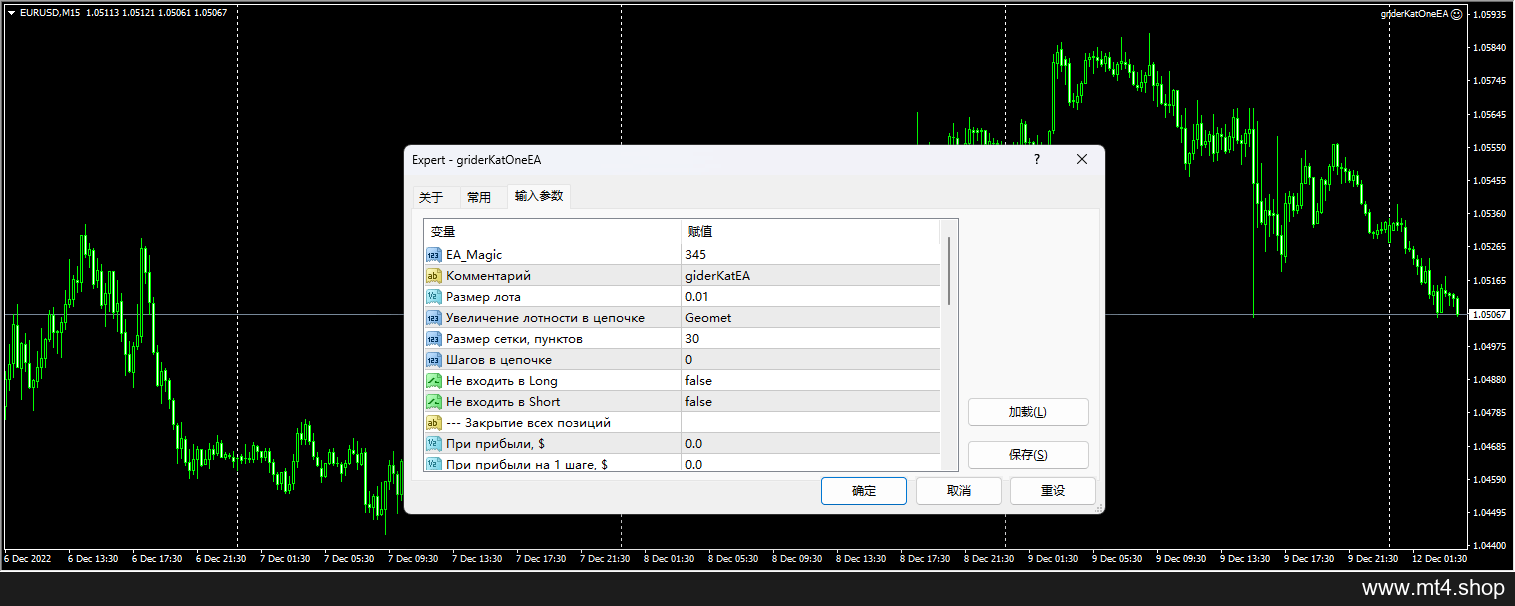Click the current price label 1.05067

click(1489, 314)
